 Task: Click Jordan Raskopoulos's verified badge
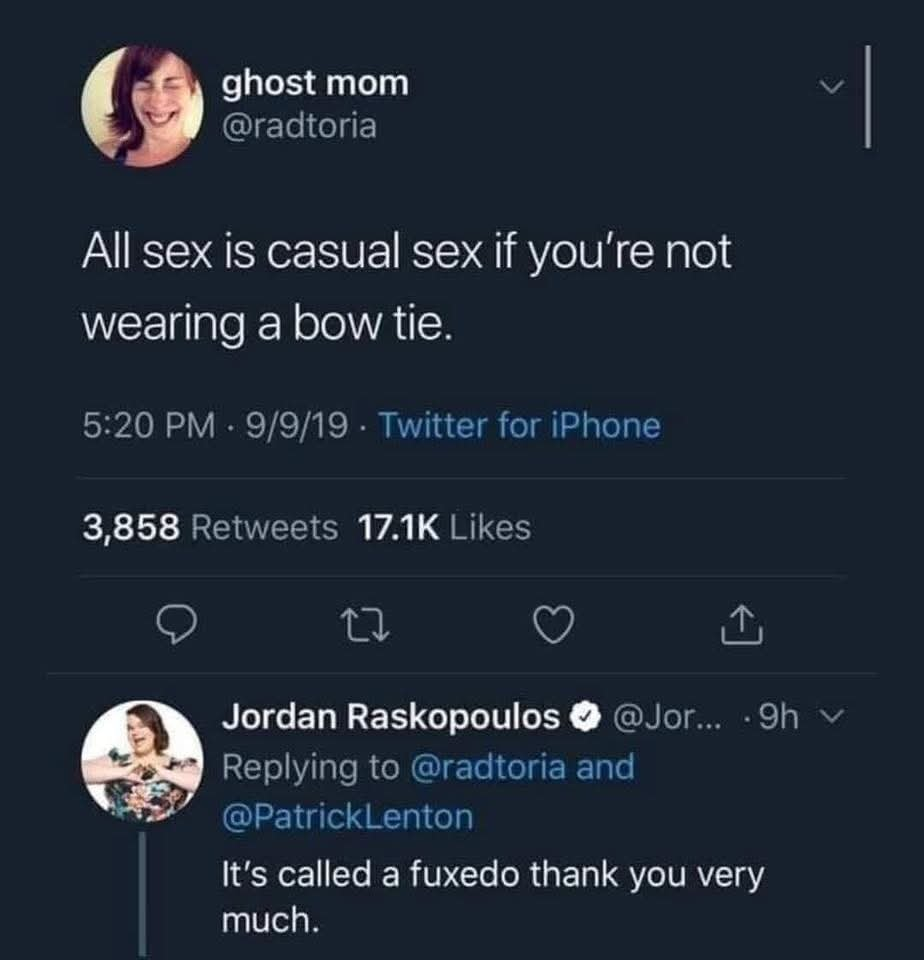click(584, 717)
